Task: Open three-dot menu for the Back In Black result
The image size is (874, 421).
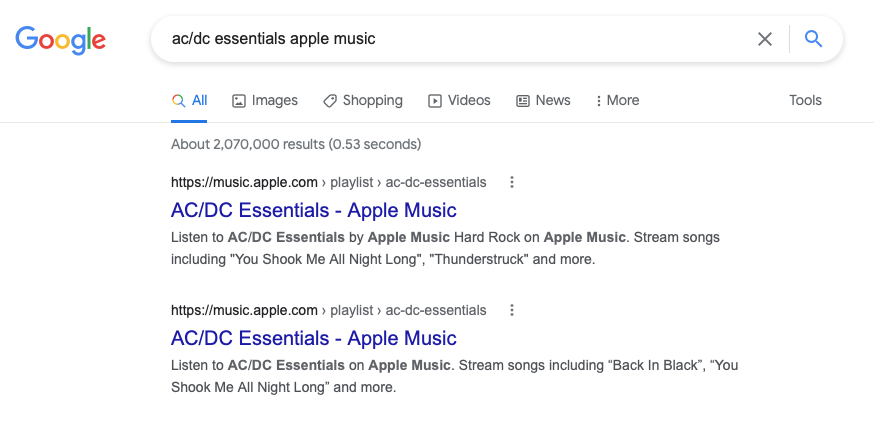Action: coord(512,310)
